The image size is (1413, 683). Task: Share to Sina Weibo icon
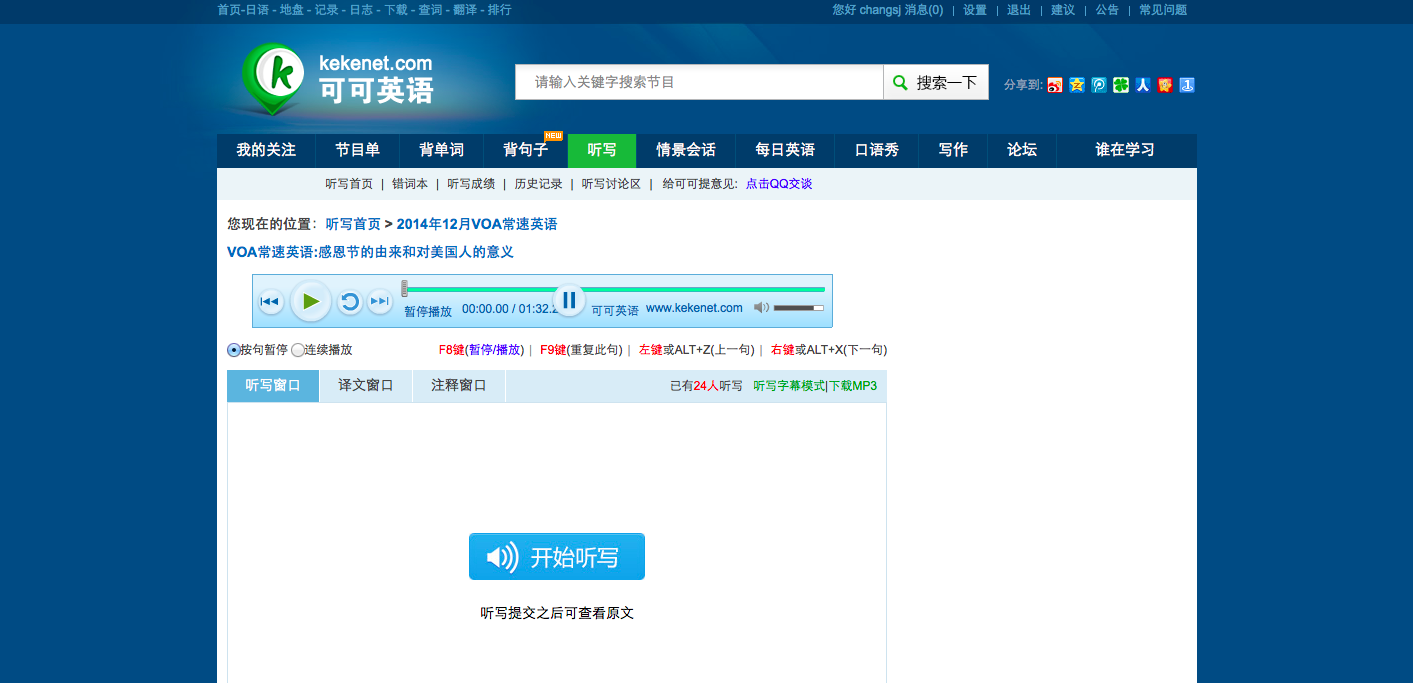coord(1055,85)
